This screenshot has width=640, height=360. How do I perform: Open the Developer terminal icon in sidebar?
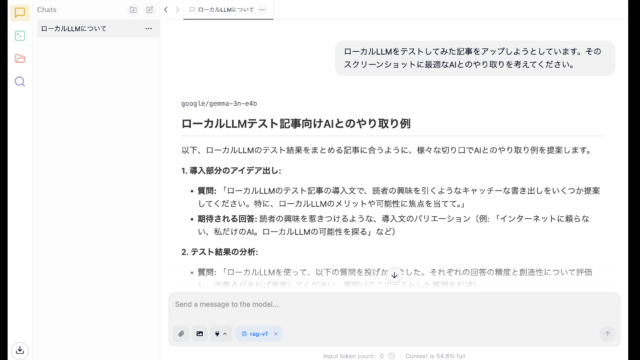pos(20,36)
